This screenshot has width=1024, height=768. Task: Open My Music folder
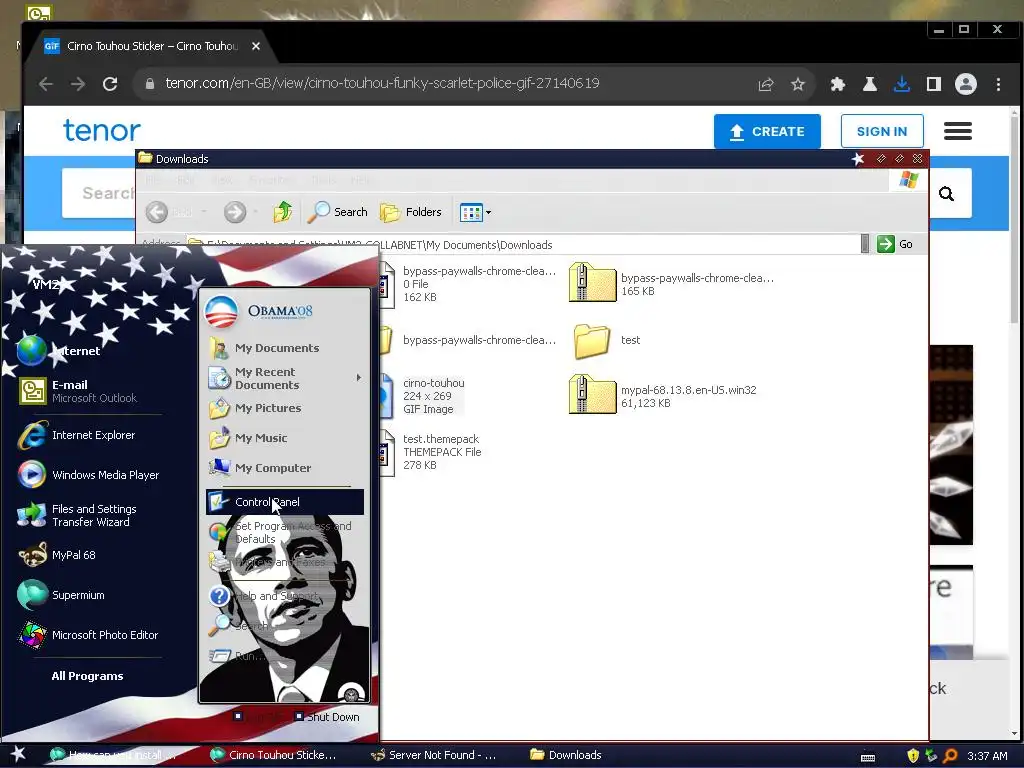point(248,438)
